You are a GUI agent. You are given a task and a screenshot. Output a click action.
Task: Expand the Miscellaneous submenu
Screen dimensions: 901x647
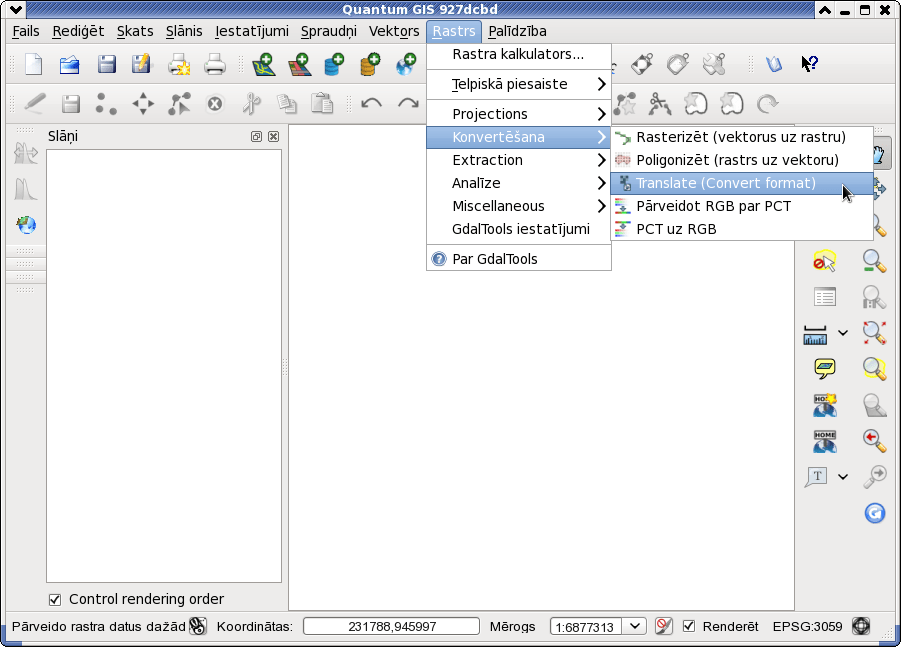tap(519, 206)
